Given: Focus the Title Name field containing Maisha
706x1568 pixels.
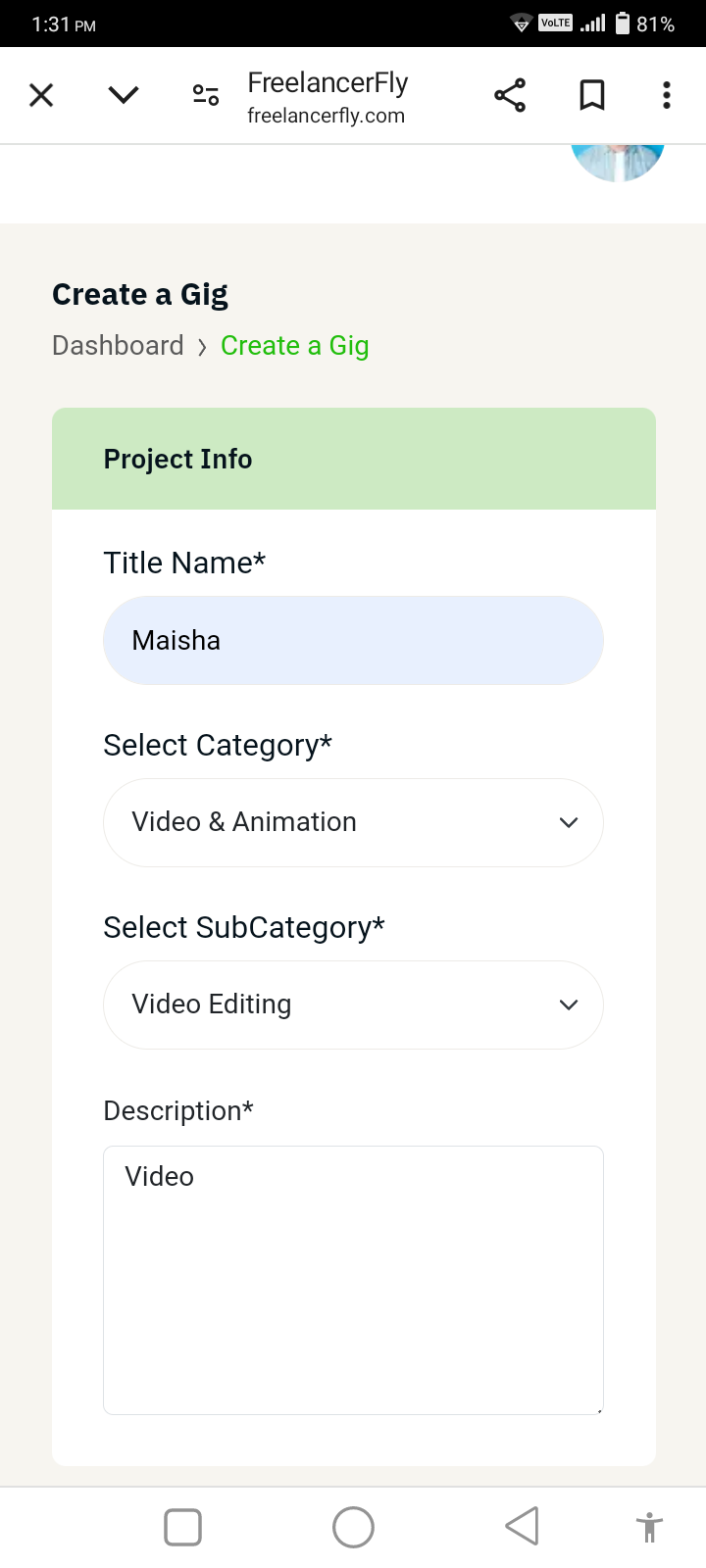Looking at the screenshot, I should tap(353, 641).
